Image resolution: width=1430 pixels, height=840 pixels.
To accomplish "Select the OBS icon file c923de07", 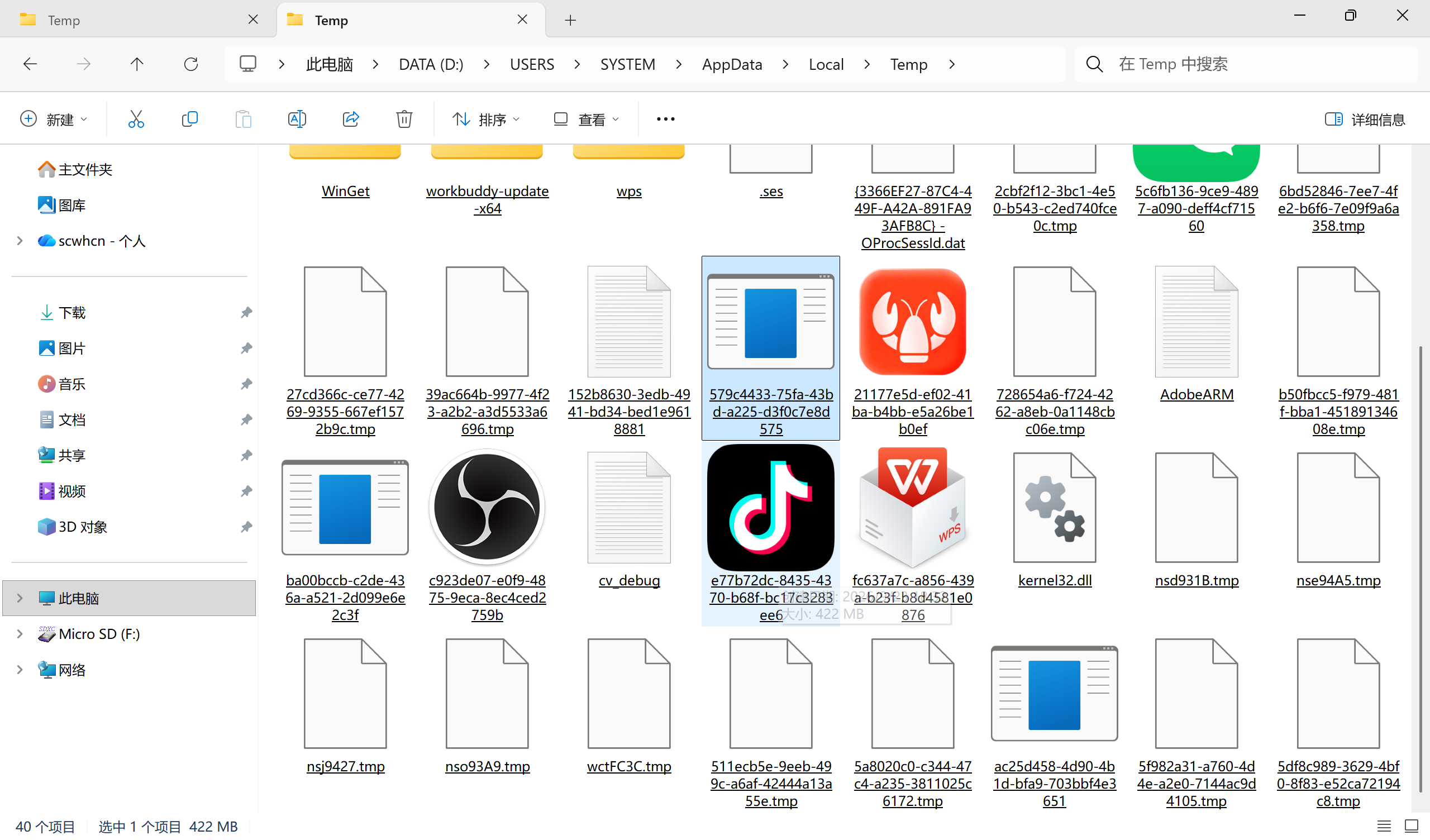I will pyautogui.click(x=487, y=533).
